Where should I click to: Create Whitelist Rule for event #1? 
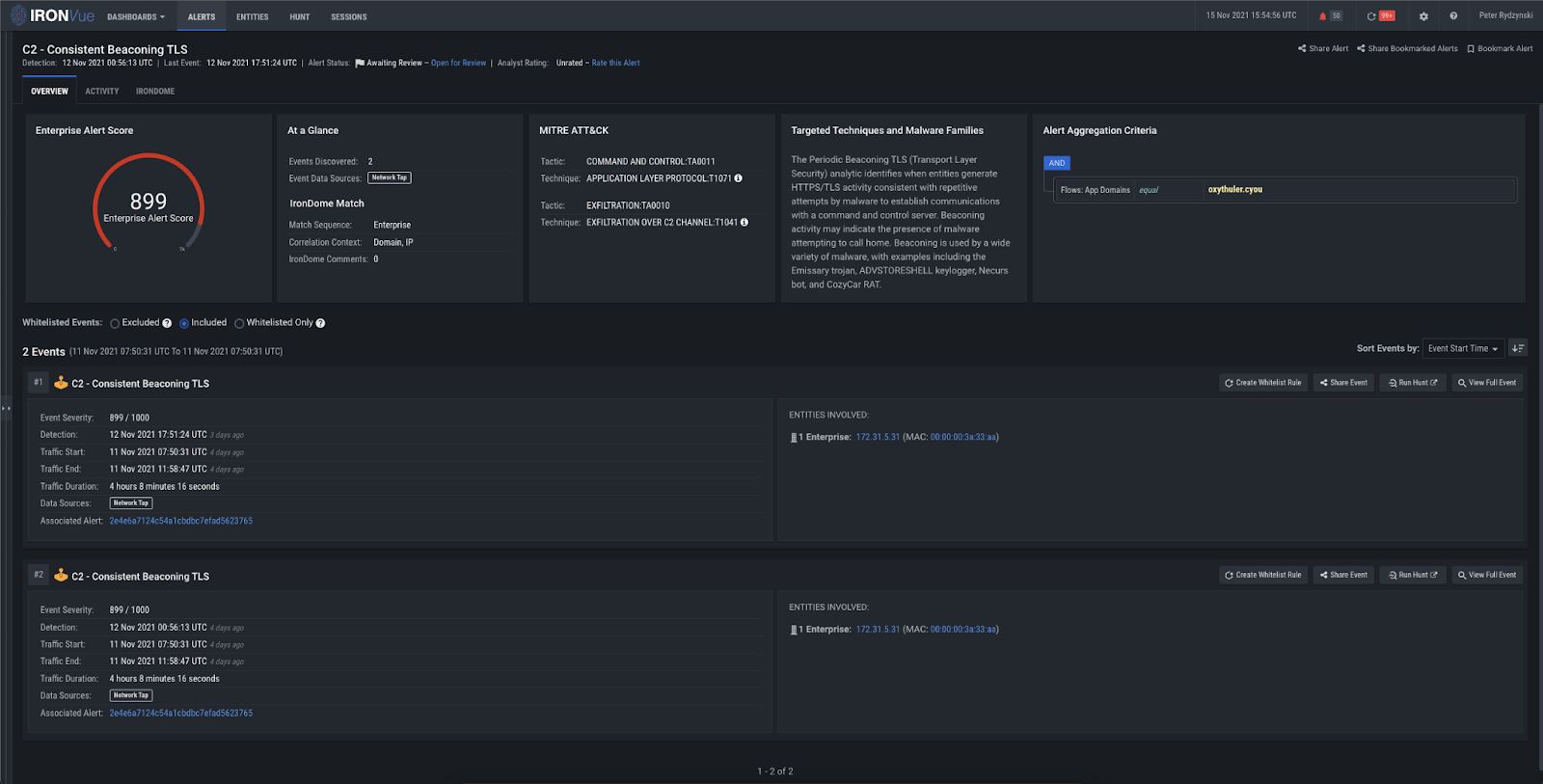(1262, 383)
